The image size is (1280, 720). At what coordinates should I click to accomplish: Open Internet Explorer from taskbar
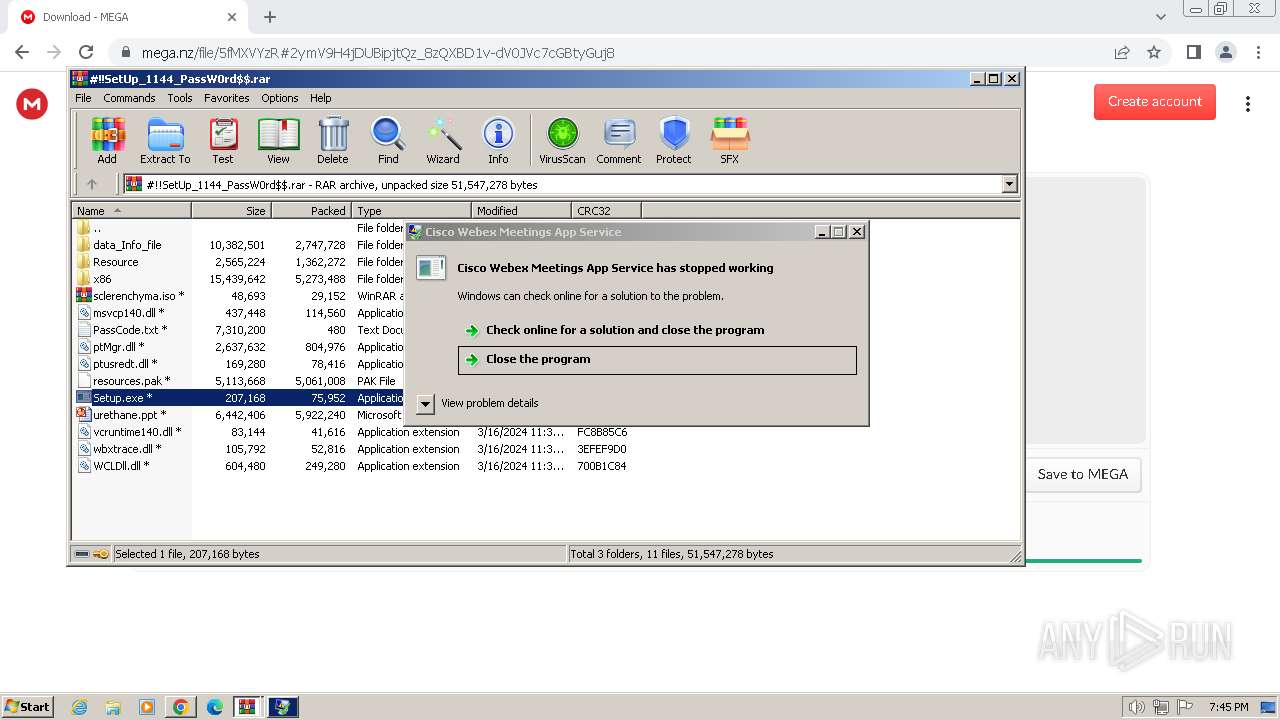click(x=79, y=707)
